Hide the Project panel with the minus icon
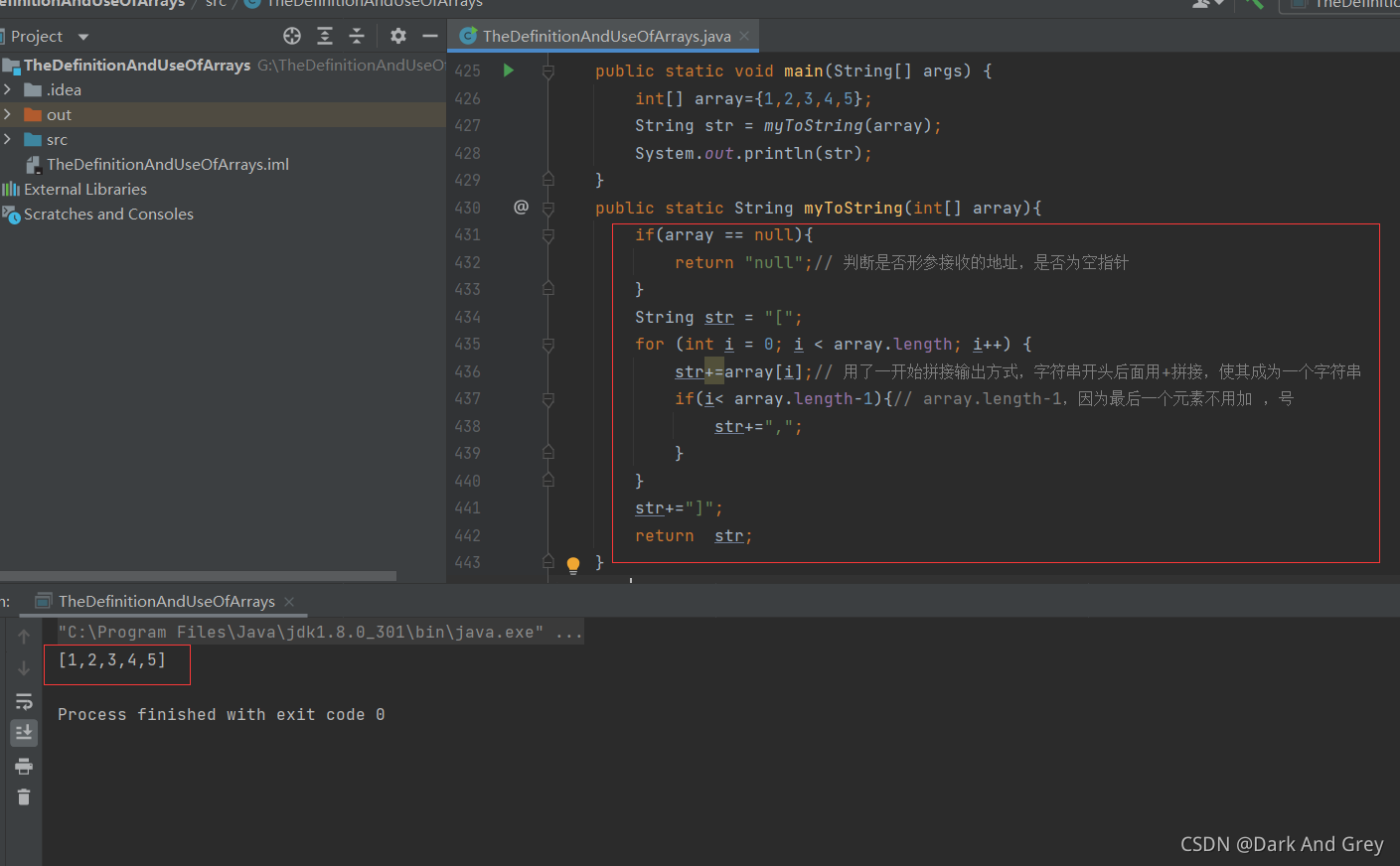 (430, 36)
